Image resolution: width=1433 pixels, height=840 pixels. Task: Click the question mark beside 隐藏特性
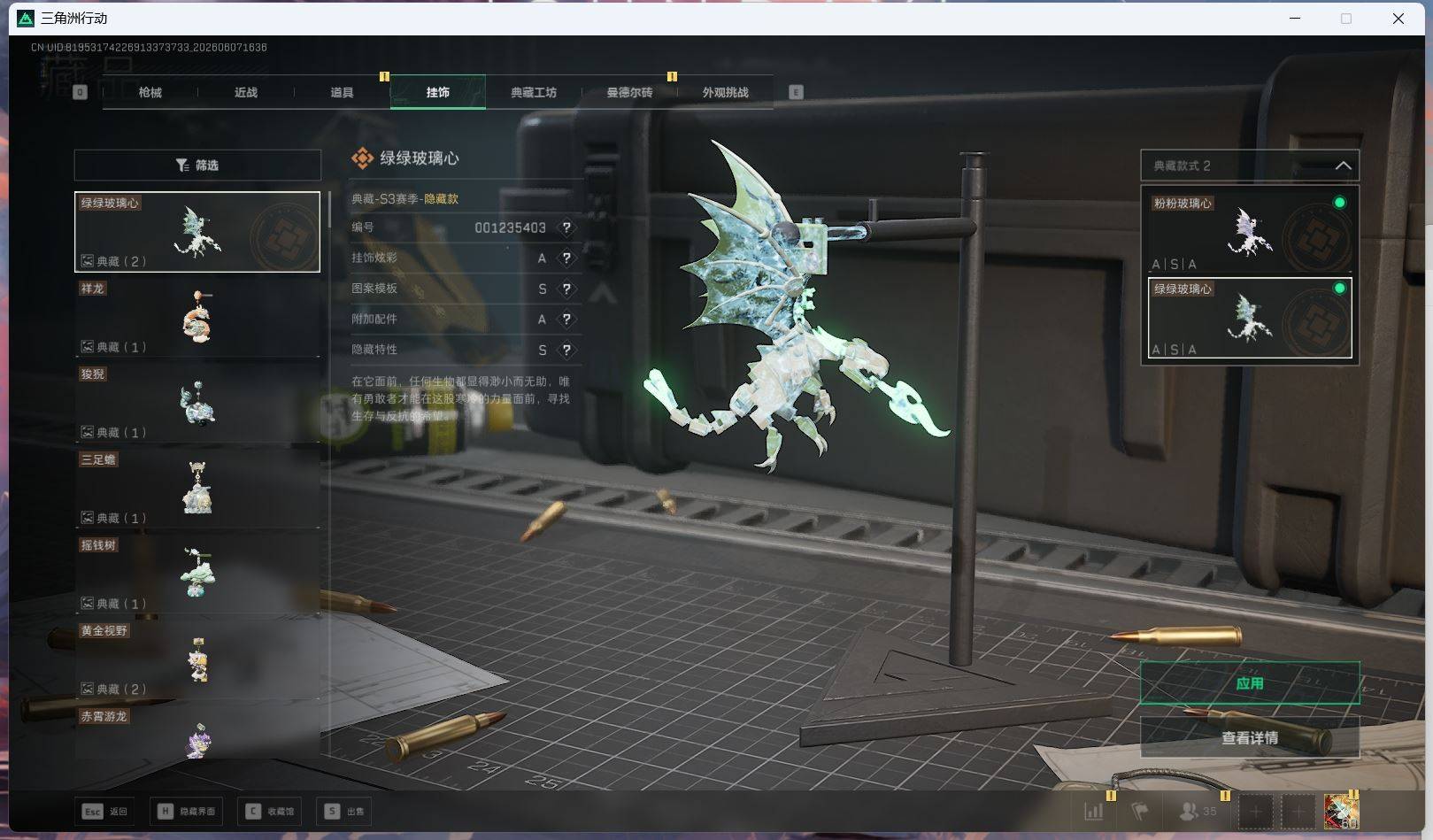click(x=566, y=350)
